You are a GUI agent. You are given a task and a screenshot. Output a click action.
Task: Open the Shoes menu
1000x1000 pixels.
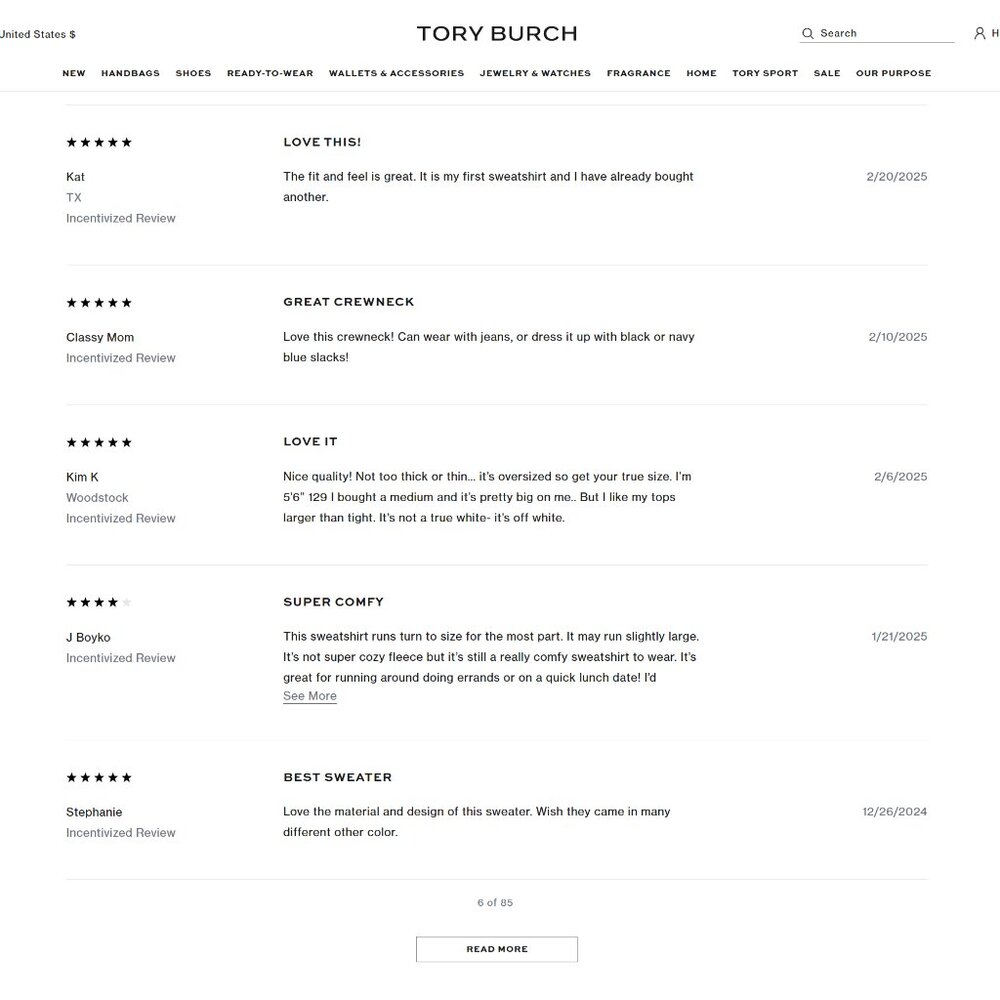193,74
